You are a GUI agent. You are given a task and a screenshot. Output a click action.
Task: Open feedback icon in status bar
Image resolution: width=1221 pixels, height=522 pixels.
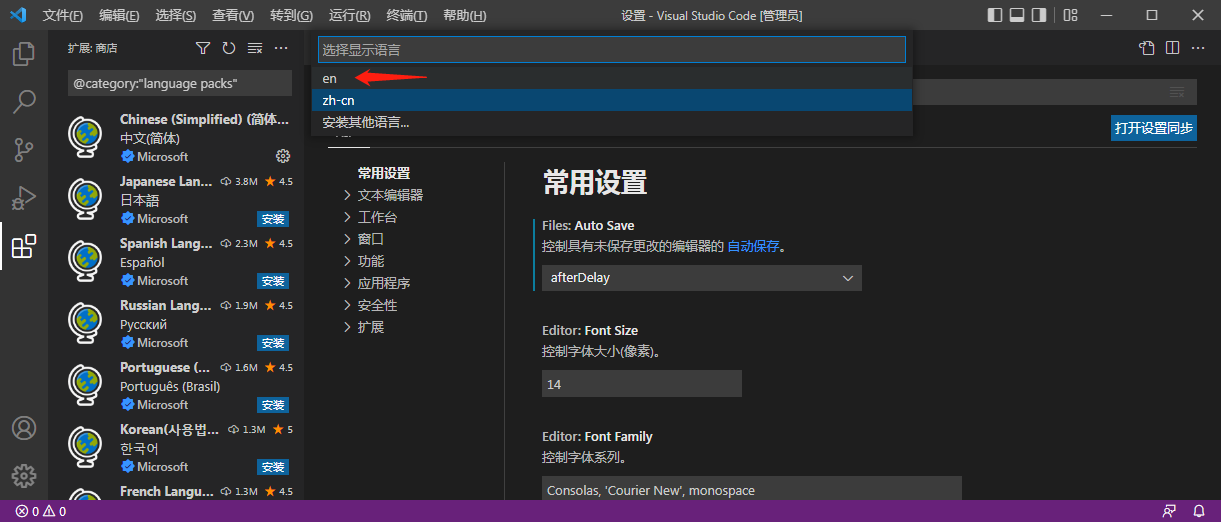pyautogui.click(x=1169, y=511)
